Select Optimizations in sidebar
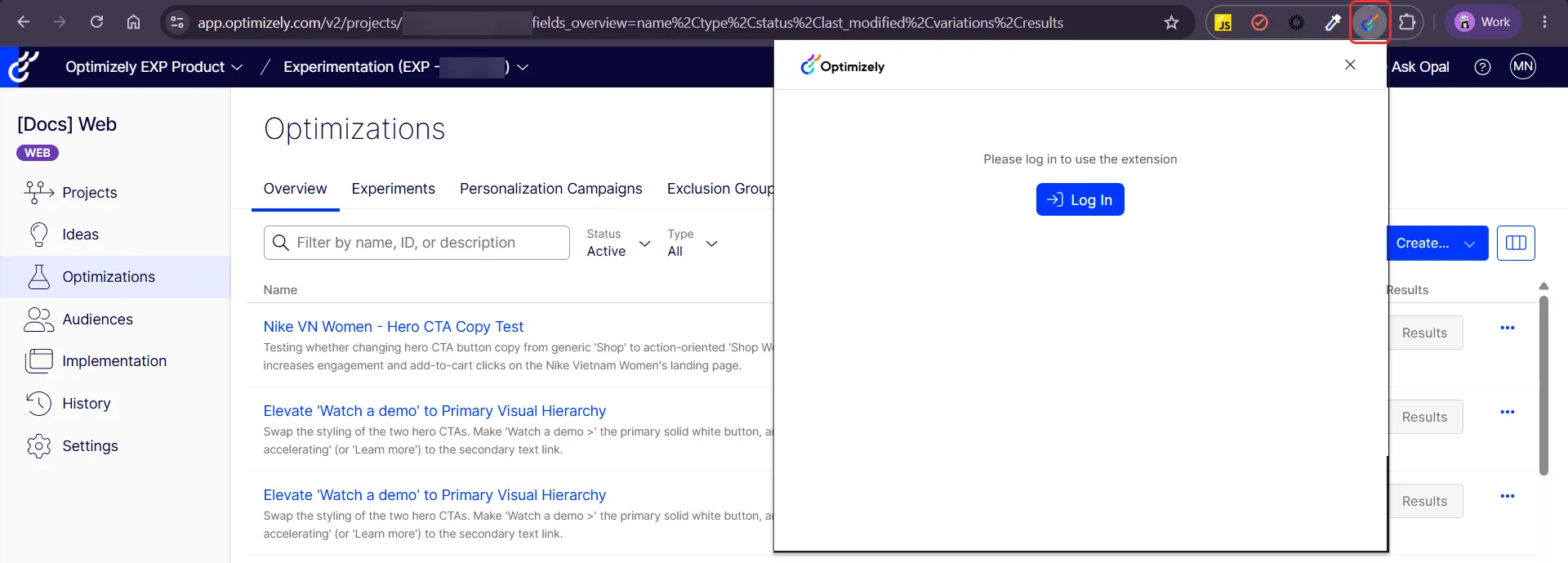The width and height of the screenshot is (1568, 563). [115, 277]
